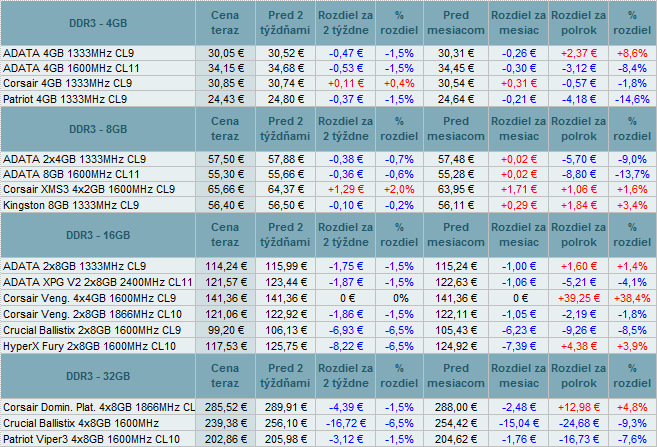Select the Corsair 4GB 1333MHz CL9 row label

point(67,83)
